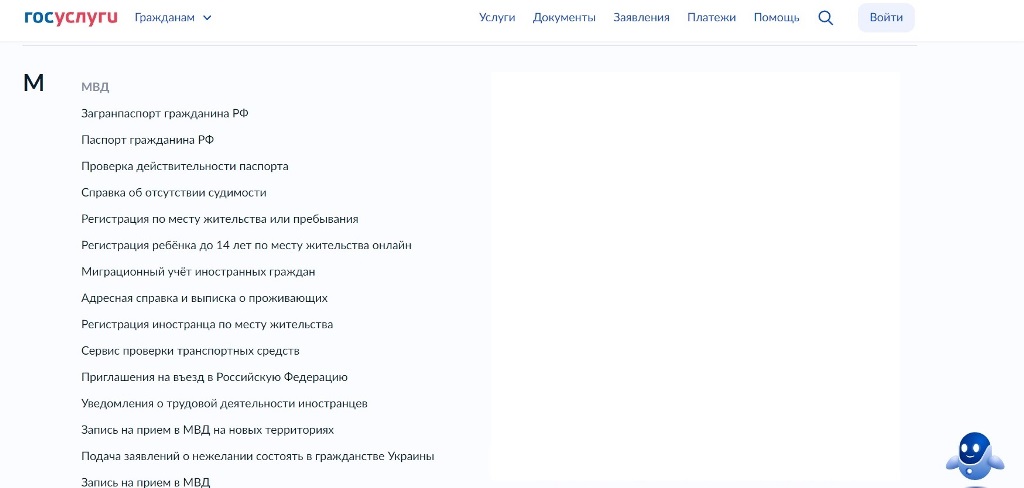1024x488 pixels.
Task: Open Сервис проверки транспортных средств
Action: [190, 351]
